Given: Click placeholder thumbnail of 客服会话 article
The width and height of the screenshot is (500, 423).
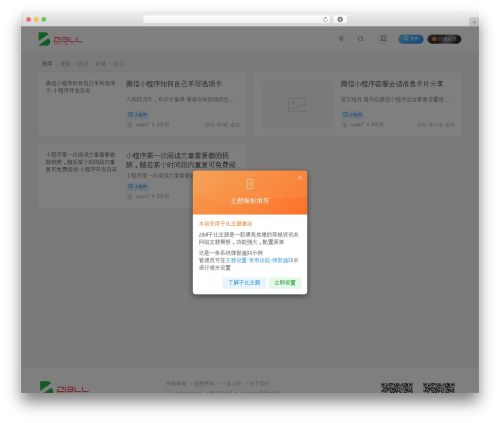Looking at the screenshot, I should coord(297,104).
